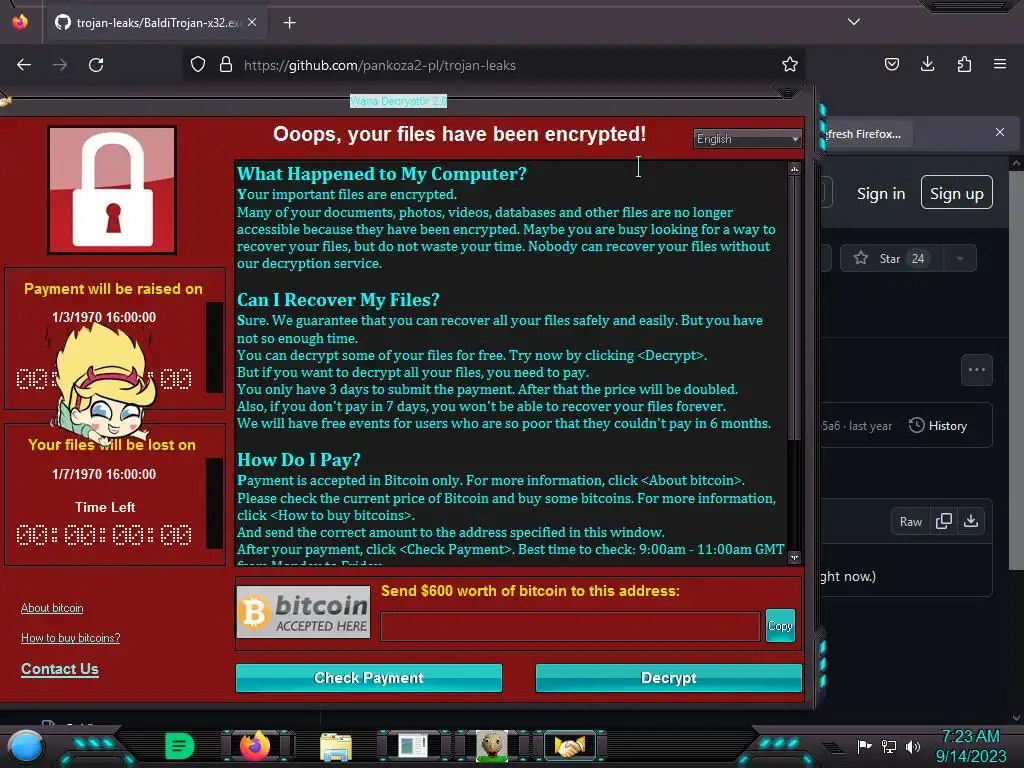Click the 1/3/1970 16:00:00 date
This screenshot has width=1024, height=768.
click(x=104, y=317)
